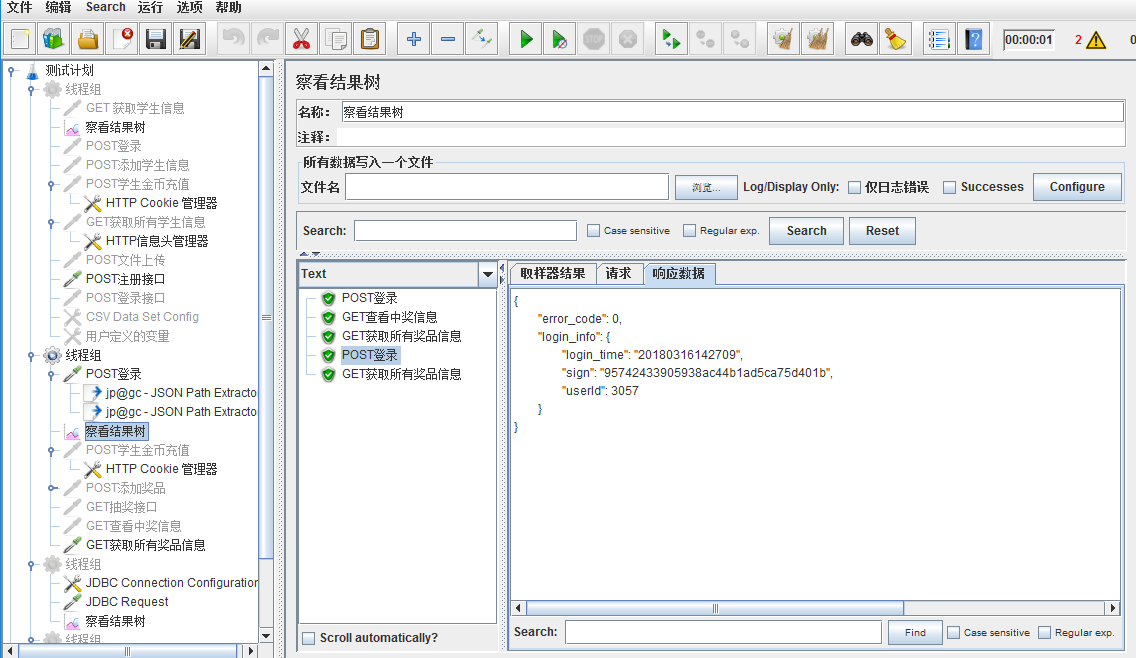Click the Search button

click(x=806, y=231)
